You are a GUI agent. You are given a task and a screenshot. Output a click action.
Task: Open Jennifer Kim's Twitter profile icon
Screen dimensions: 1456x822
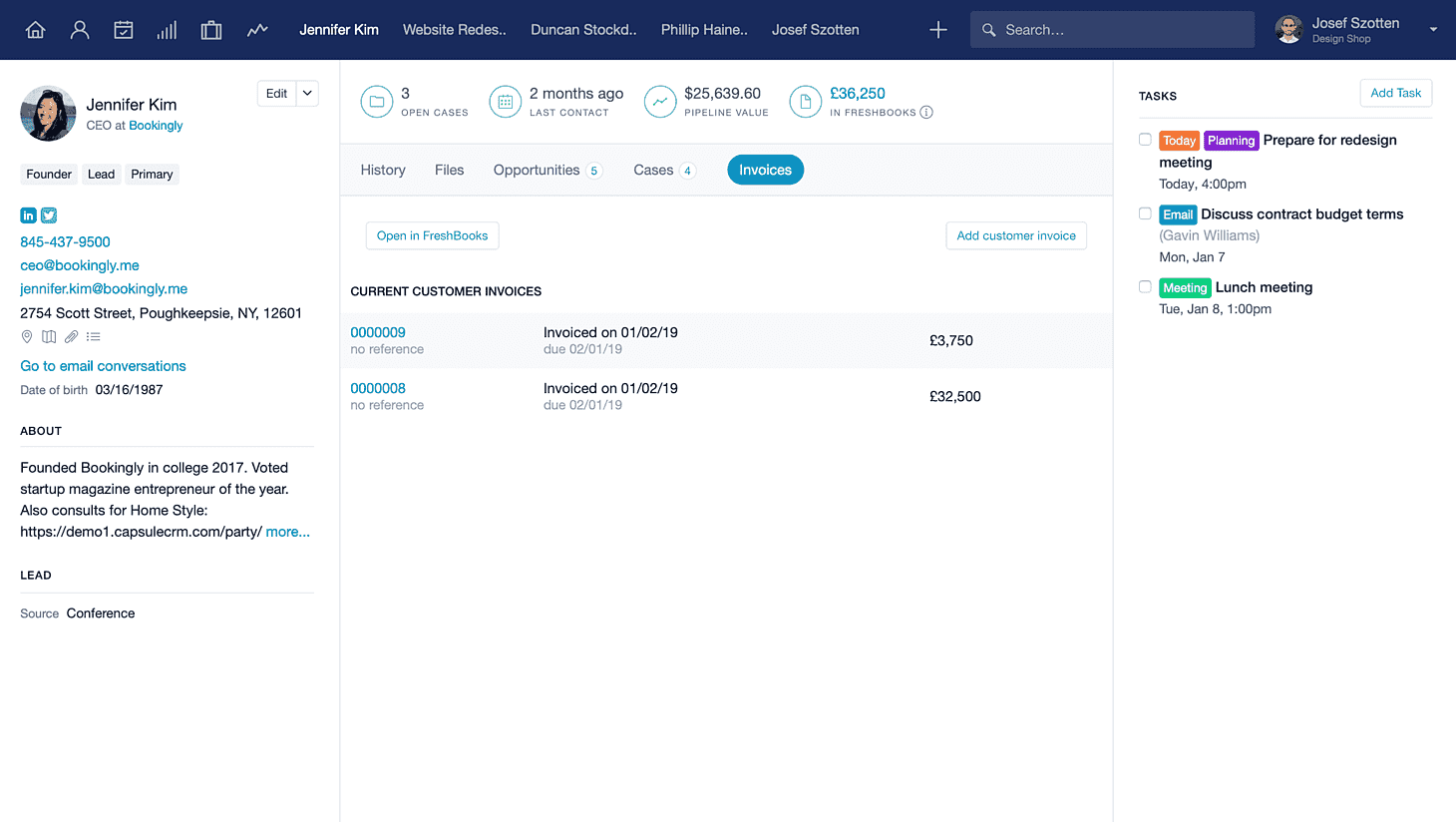(49, 215)
